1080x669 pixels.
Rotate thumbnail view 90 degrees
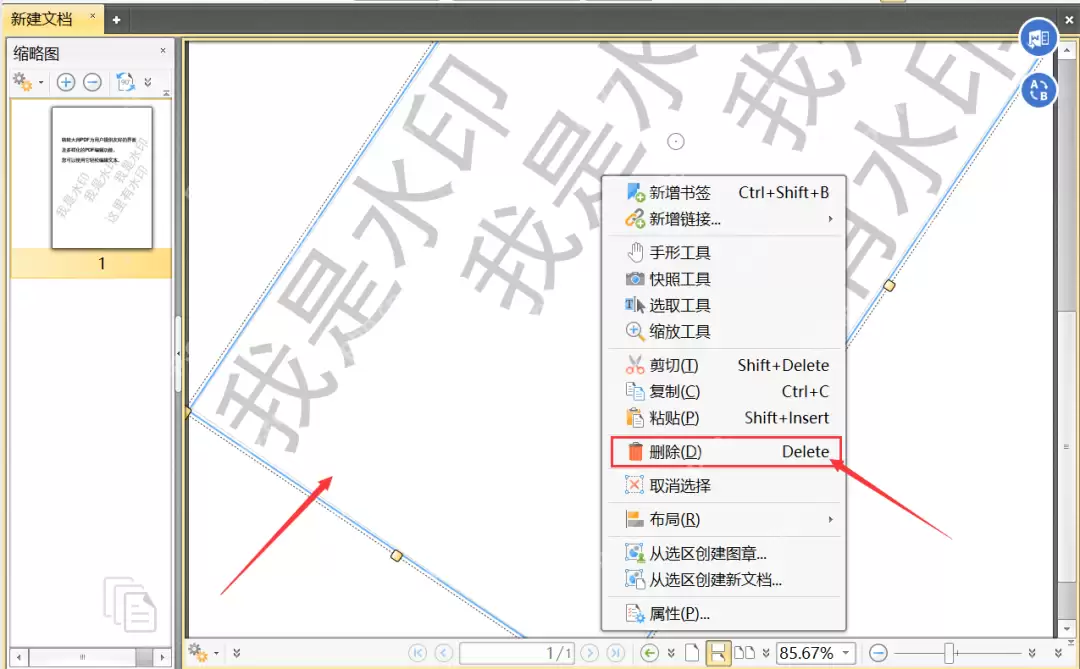125,82
